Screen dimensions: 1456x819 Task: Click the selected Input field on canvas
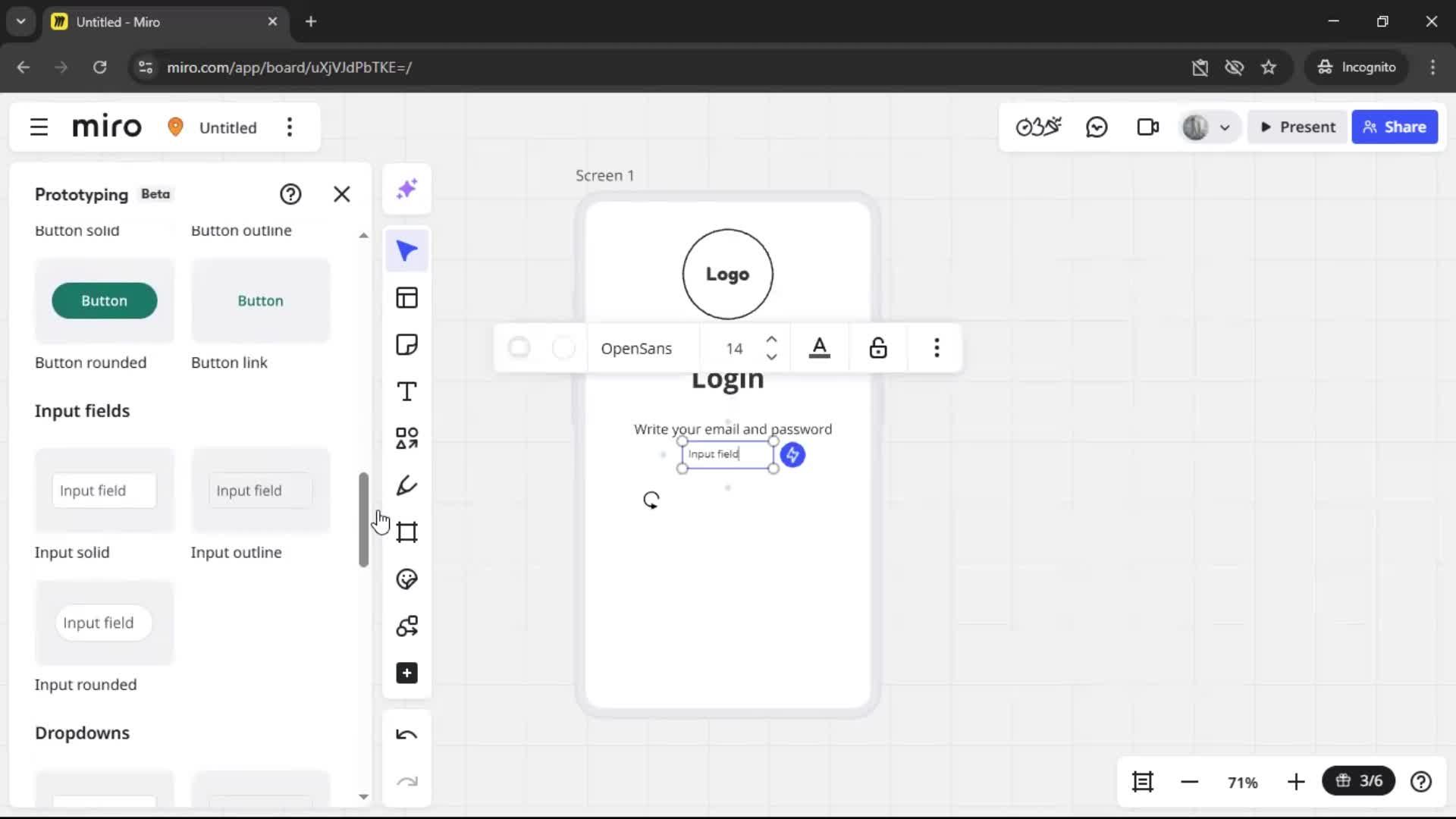point(727,455)
